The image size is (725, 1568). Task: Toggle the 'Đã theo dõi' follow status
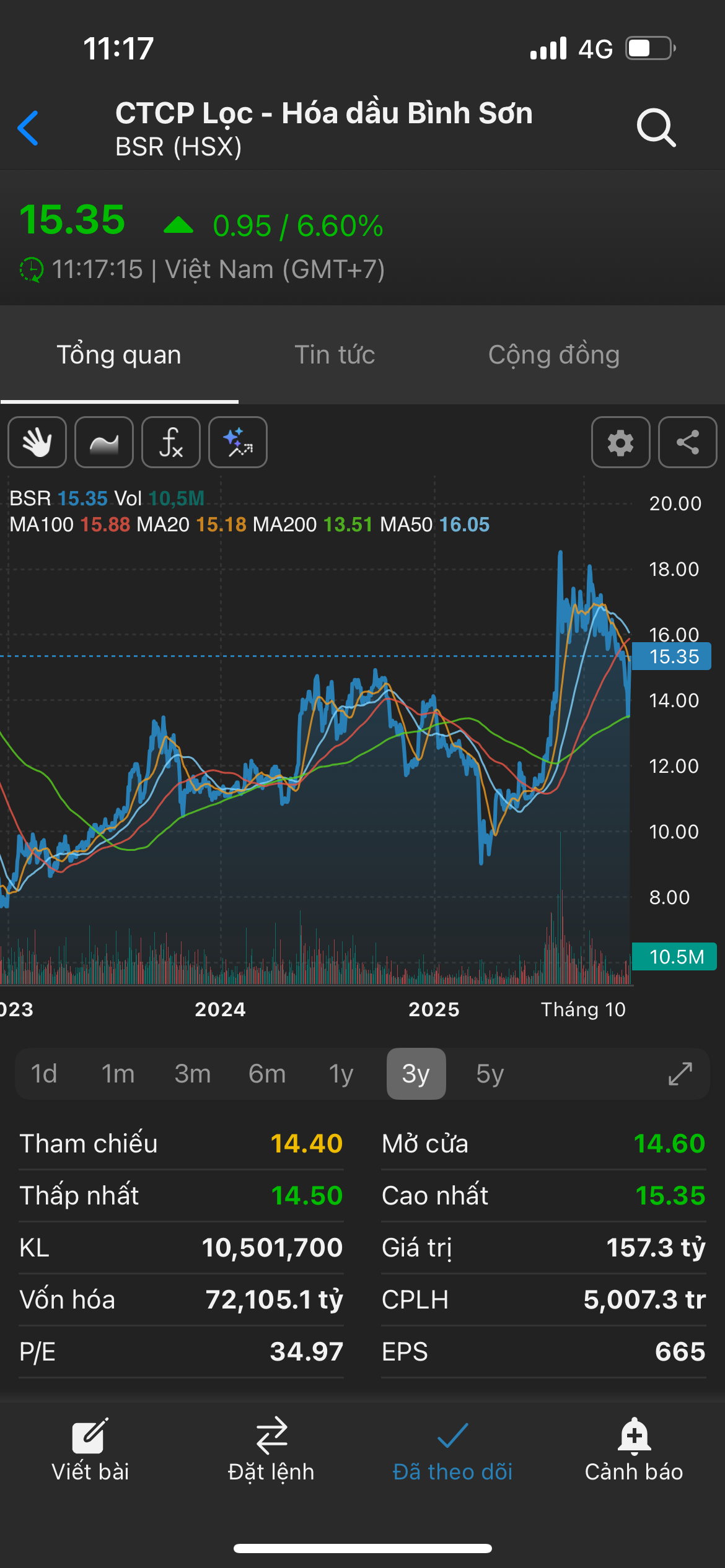[x=452, y=1450]
